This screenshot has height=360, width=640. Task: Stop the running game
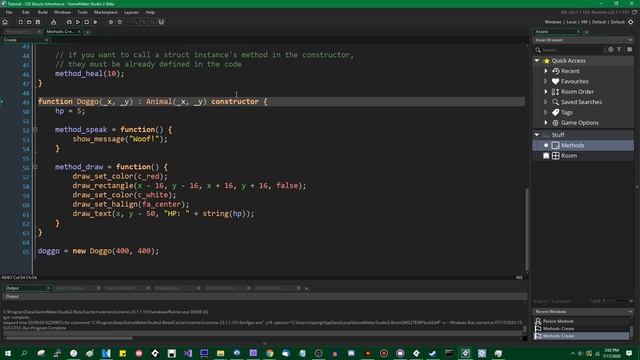(x=87, y=22)
